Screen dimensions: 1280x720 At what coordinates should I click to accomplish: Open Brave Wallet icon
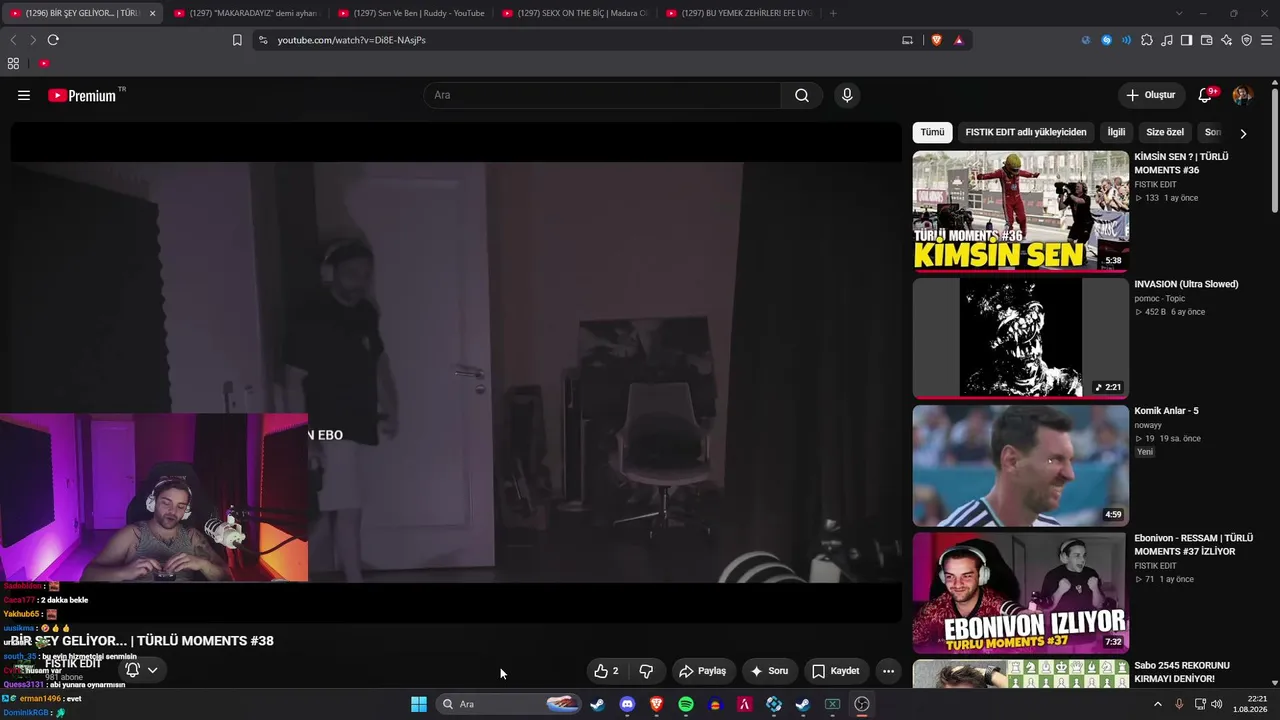coord(1207,40)
